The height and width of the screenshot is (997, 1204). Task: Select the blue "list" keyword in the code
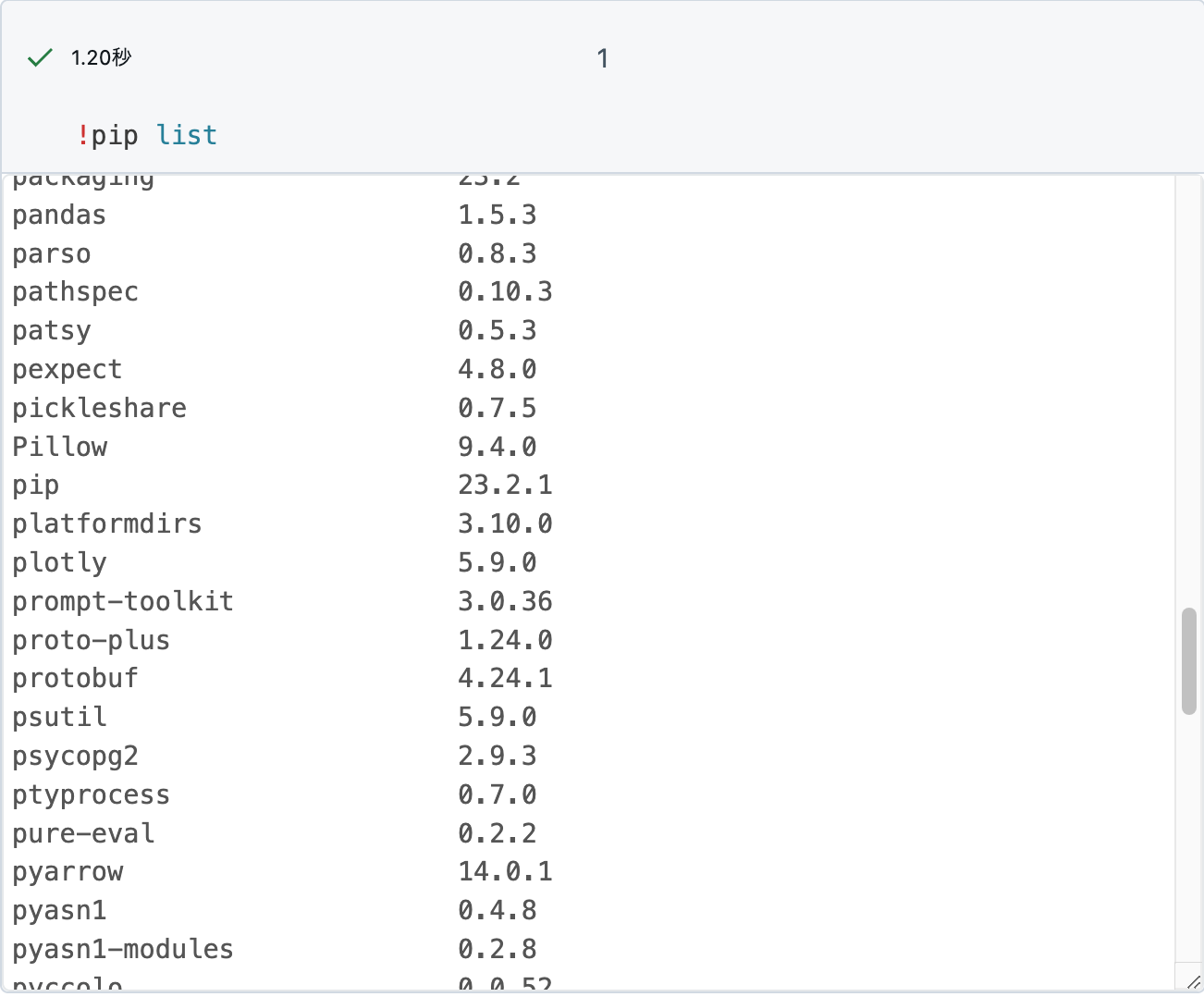point(187,135)
